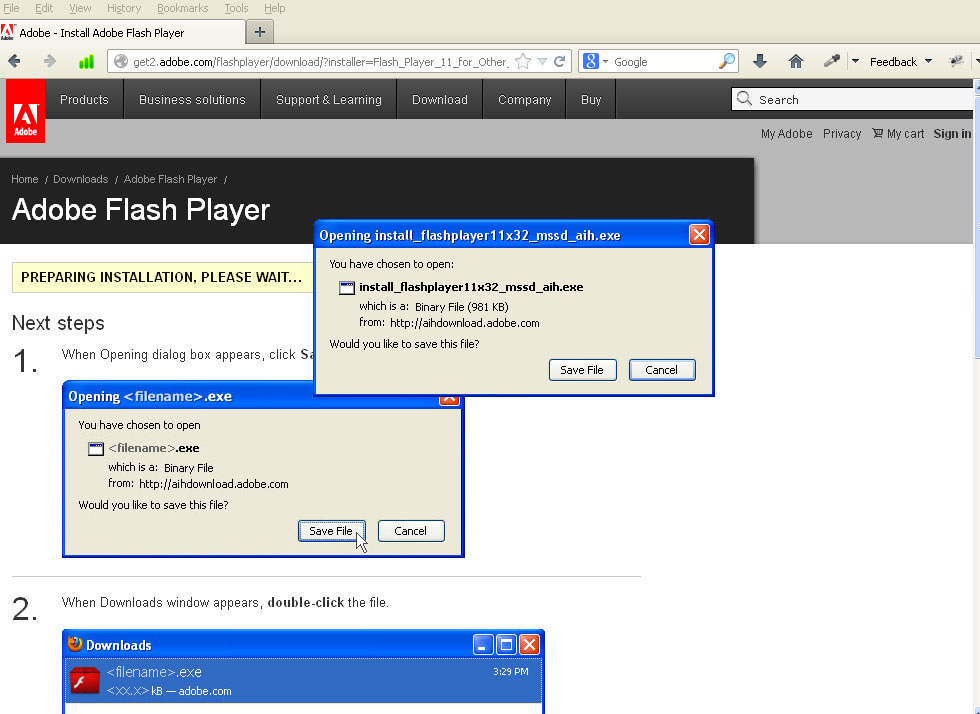Open the My Adobe link
This screenshot has width=980, height=714.
click(x=786, y=133)
